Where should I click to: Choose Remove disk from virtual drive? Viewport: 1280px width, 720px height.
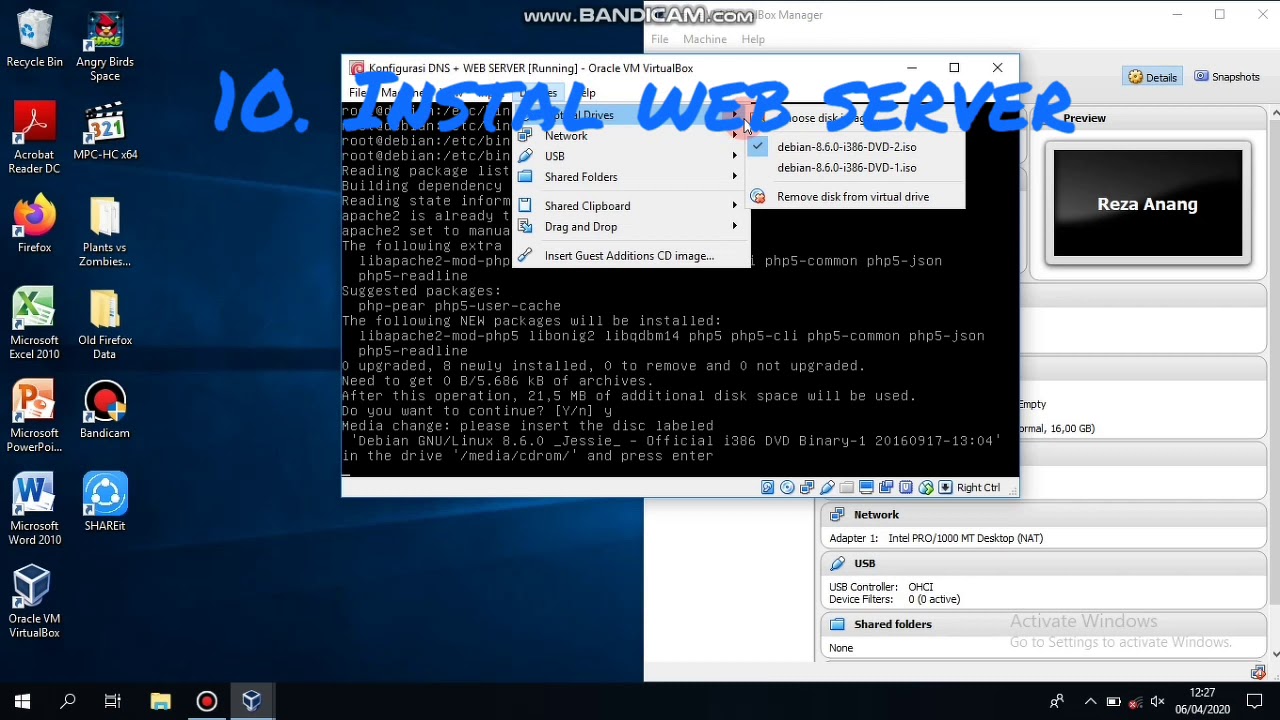tap(856, 197)
